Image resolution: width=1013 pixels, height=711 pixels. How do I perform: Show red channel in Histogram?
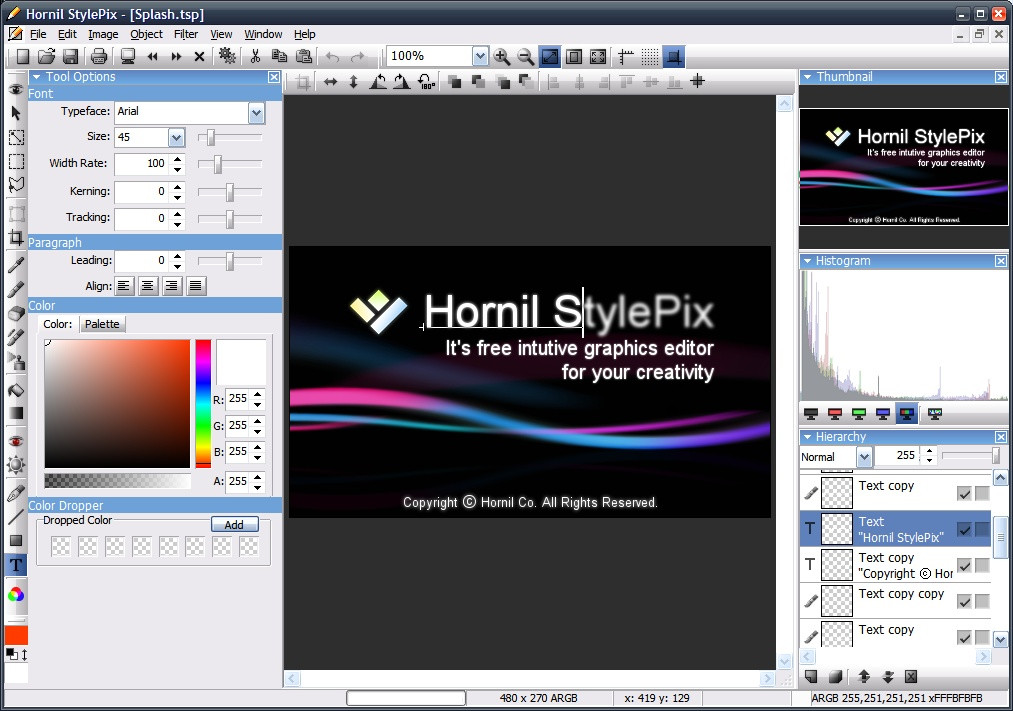click(x=835, y=413)
